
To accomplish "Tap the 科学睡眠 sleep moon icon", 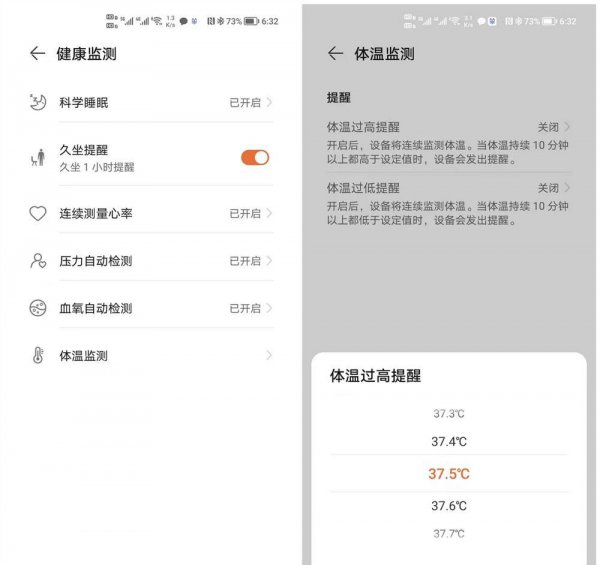I will point(38,102).
